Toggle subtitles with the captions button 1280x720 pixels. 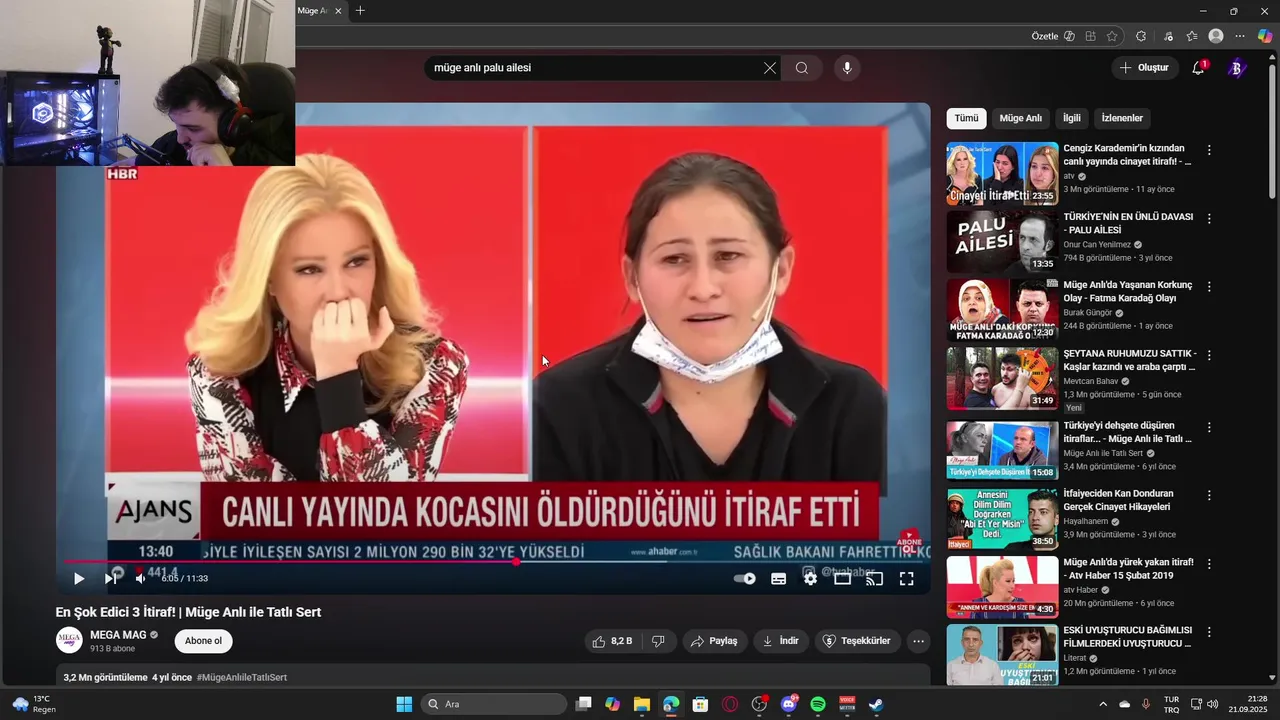[779, 578]
